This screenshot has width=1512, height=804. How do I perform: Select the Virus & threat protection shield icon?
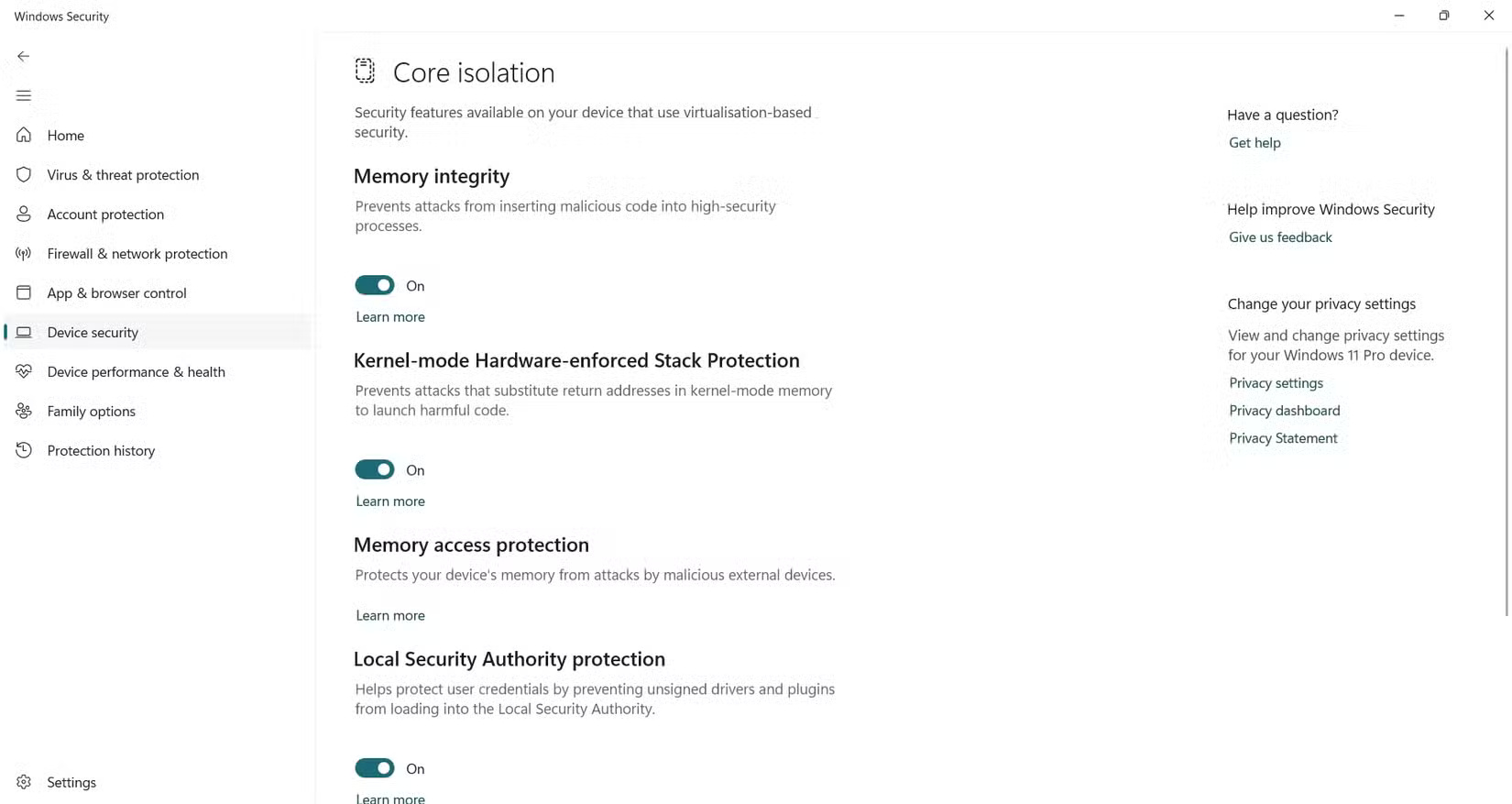tap(24, 174)
